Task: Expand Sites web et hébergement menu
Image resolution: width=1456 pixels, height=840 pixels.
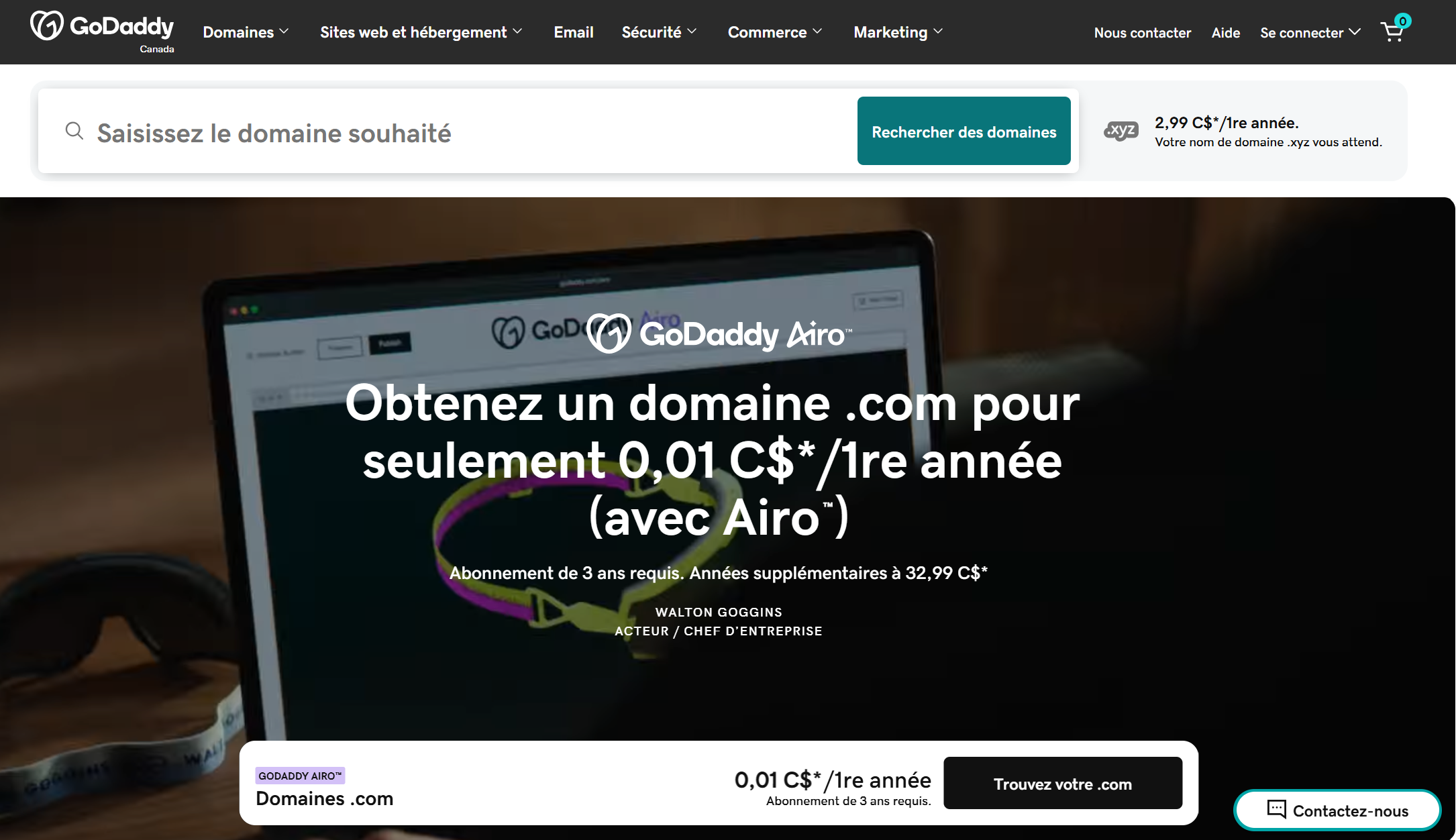Action: 421,32
